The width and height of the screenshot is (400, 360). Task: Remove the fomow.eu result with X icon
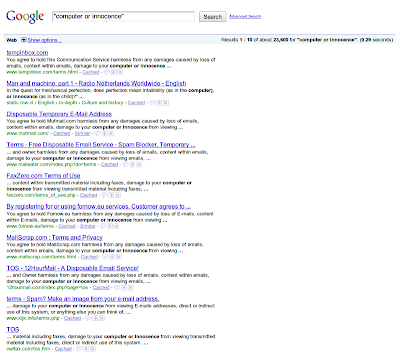pyautogui.click(x=116, y=226)
